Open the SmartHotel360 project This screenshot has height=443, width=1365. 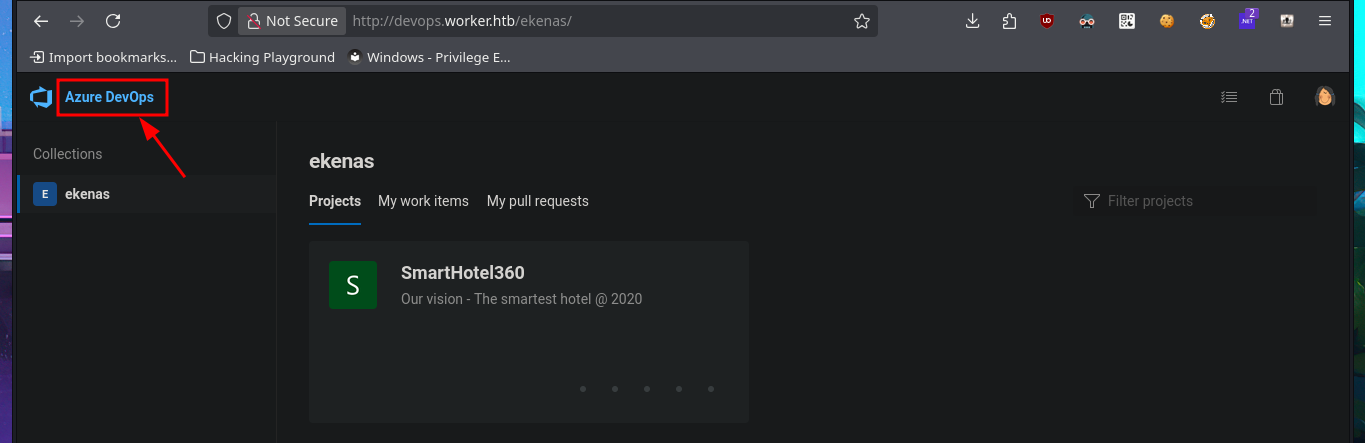pos(462,273)
